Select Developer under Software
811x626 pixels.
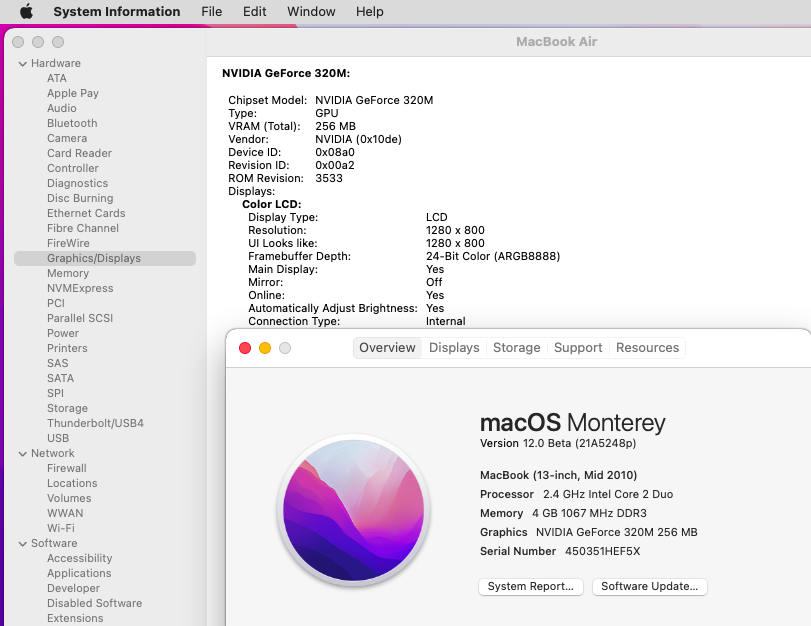[73, 588]
